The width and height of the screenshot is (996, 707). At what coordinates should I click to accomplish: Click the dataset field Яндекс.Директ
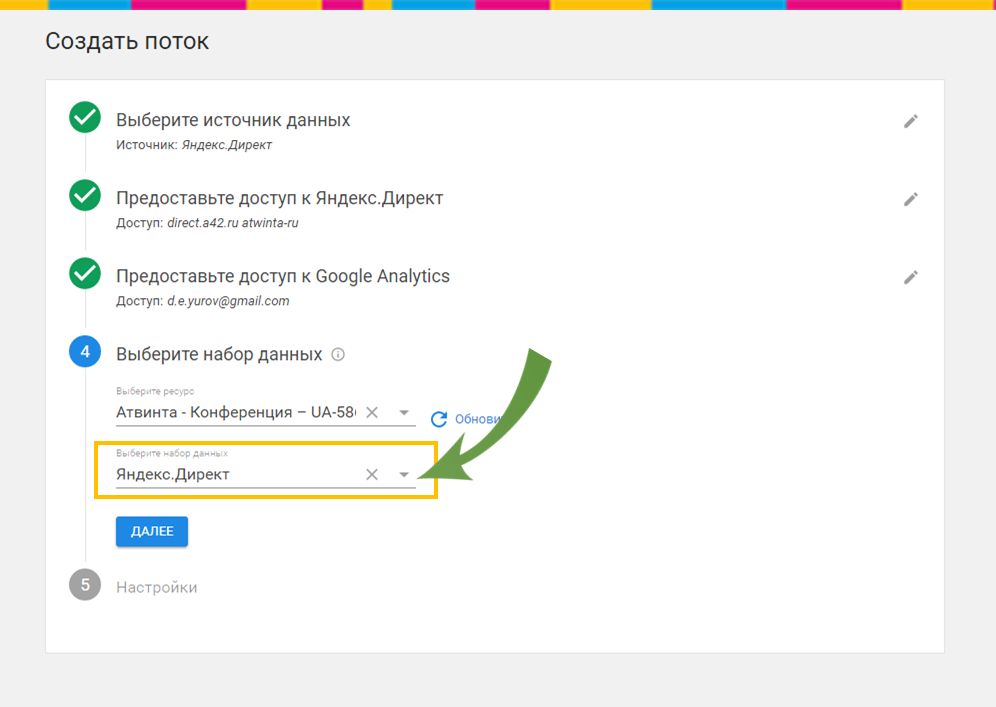266,475
